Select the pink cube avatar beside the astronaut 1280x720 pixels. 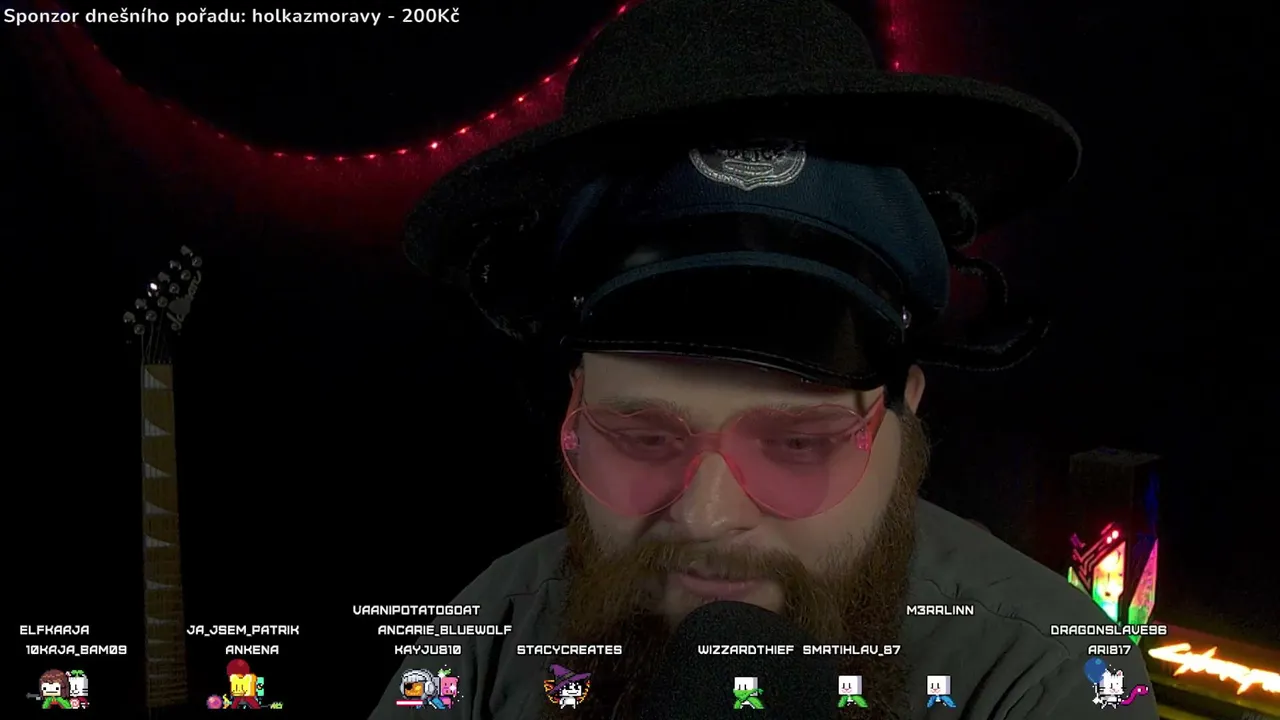coord(448,689)
